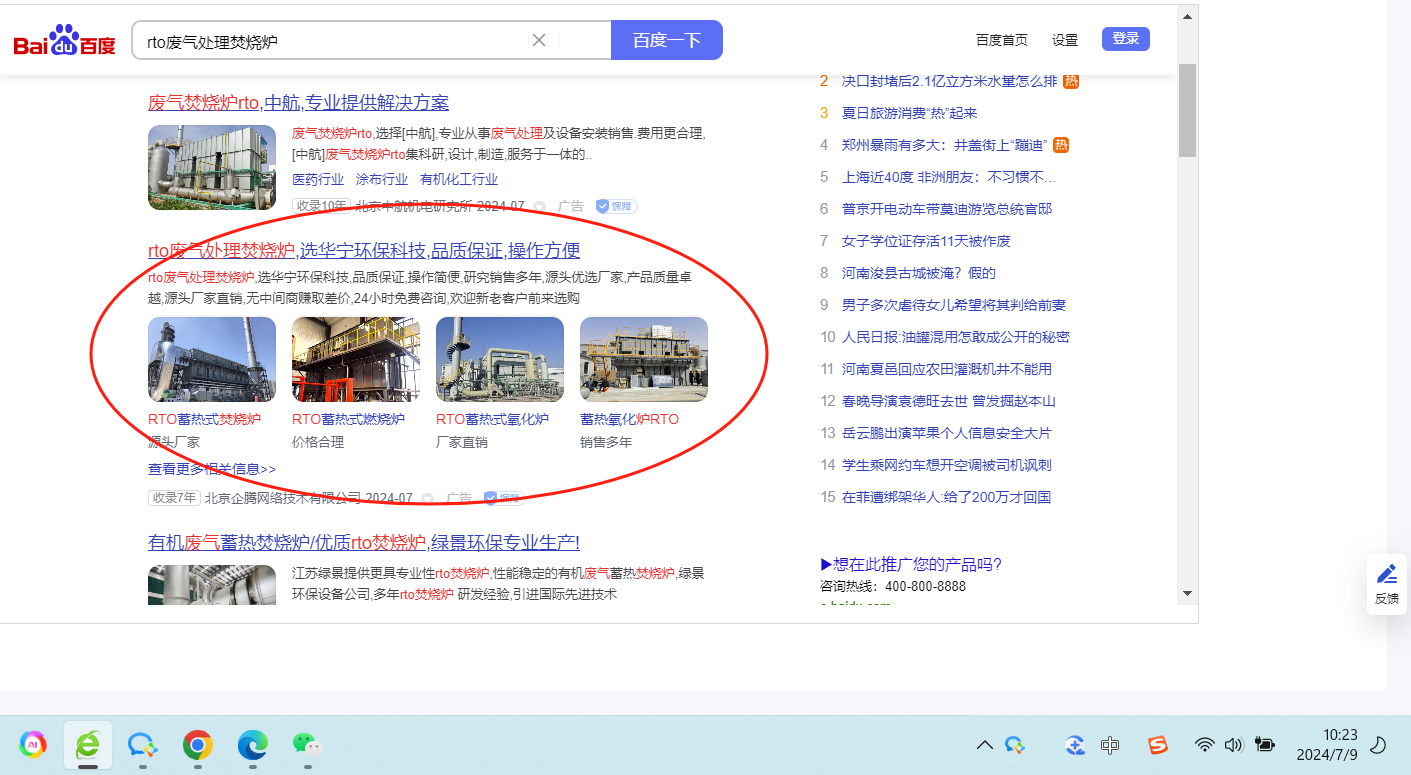The image size is (1411, 775).
Task: Click the 登录 login button
Action: click(1125, 39)
